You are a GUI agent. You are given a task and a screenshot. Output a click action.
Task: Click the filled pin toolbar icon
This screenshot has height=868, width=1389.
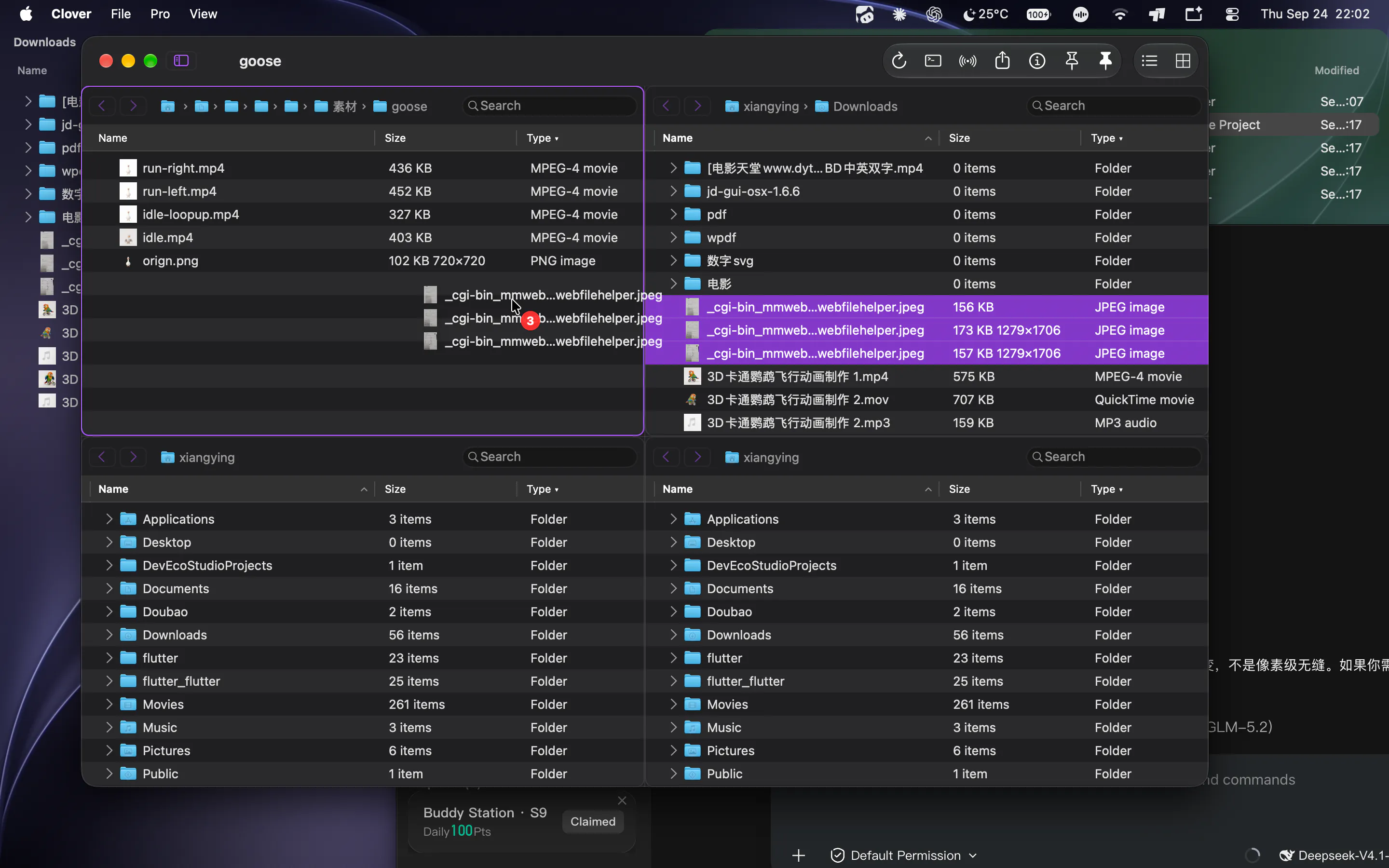click(1105, 60)
